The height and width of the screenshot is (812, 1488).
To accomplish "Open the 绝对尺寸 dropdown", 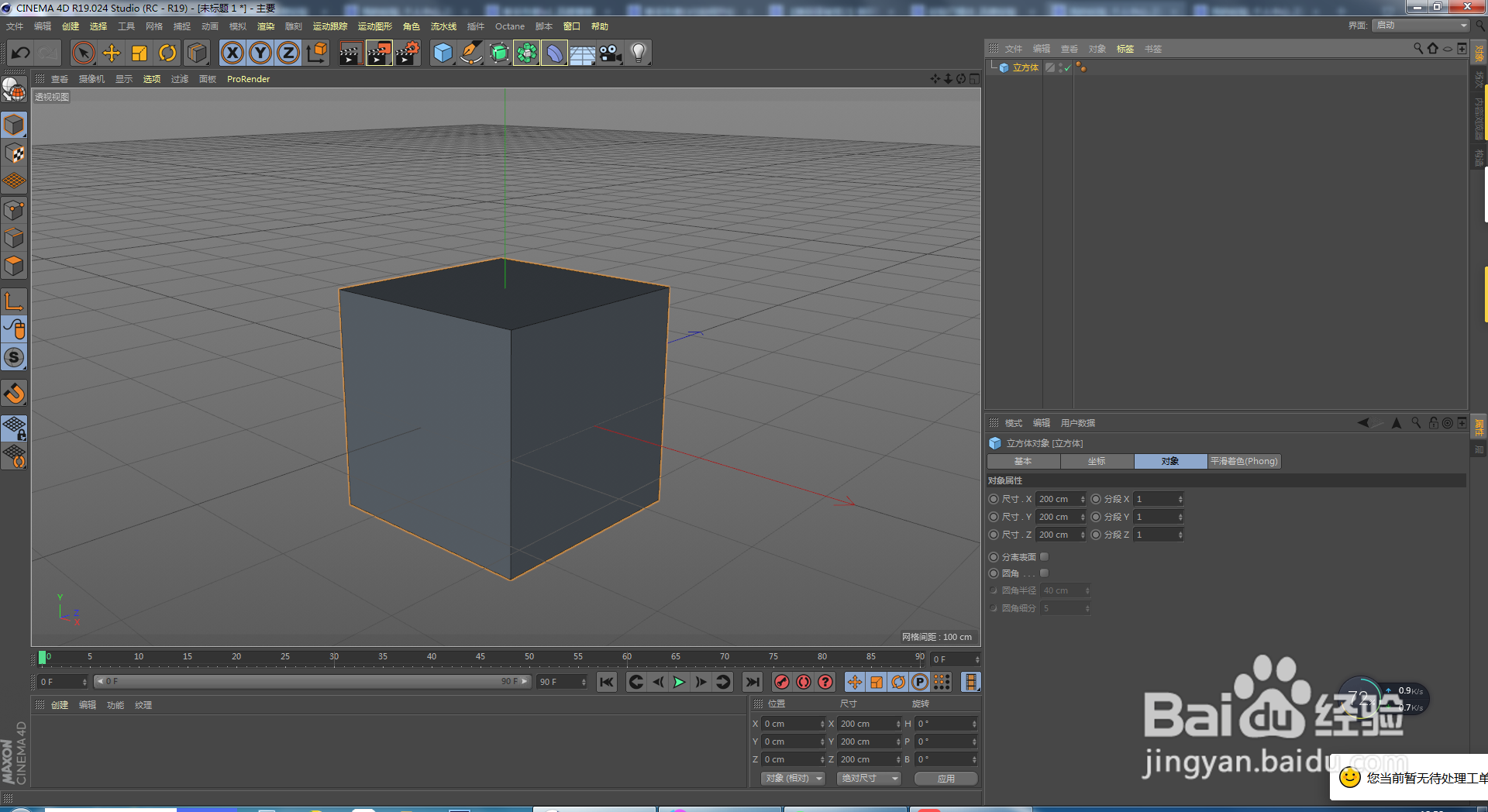I will click(869, 778).
